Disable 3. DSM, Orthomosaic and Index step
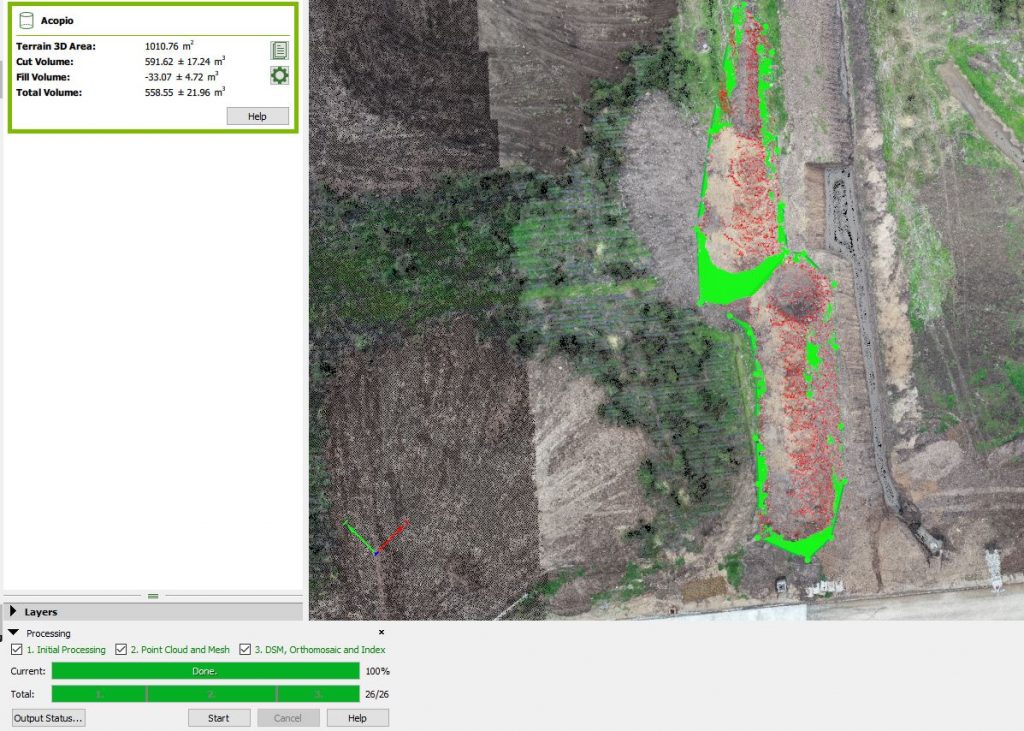Screen dimensions: 1024x731 pos(245,650)
